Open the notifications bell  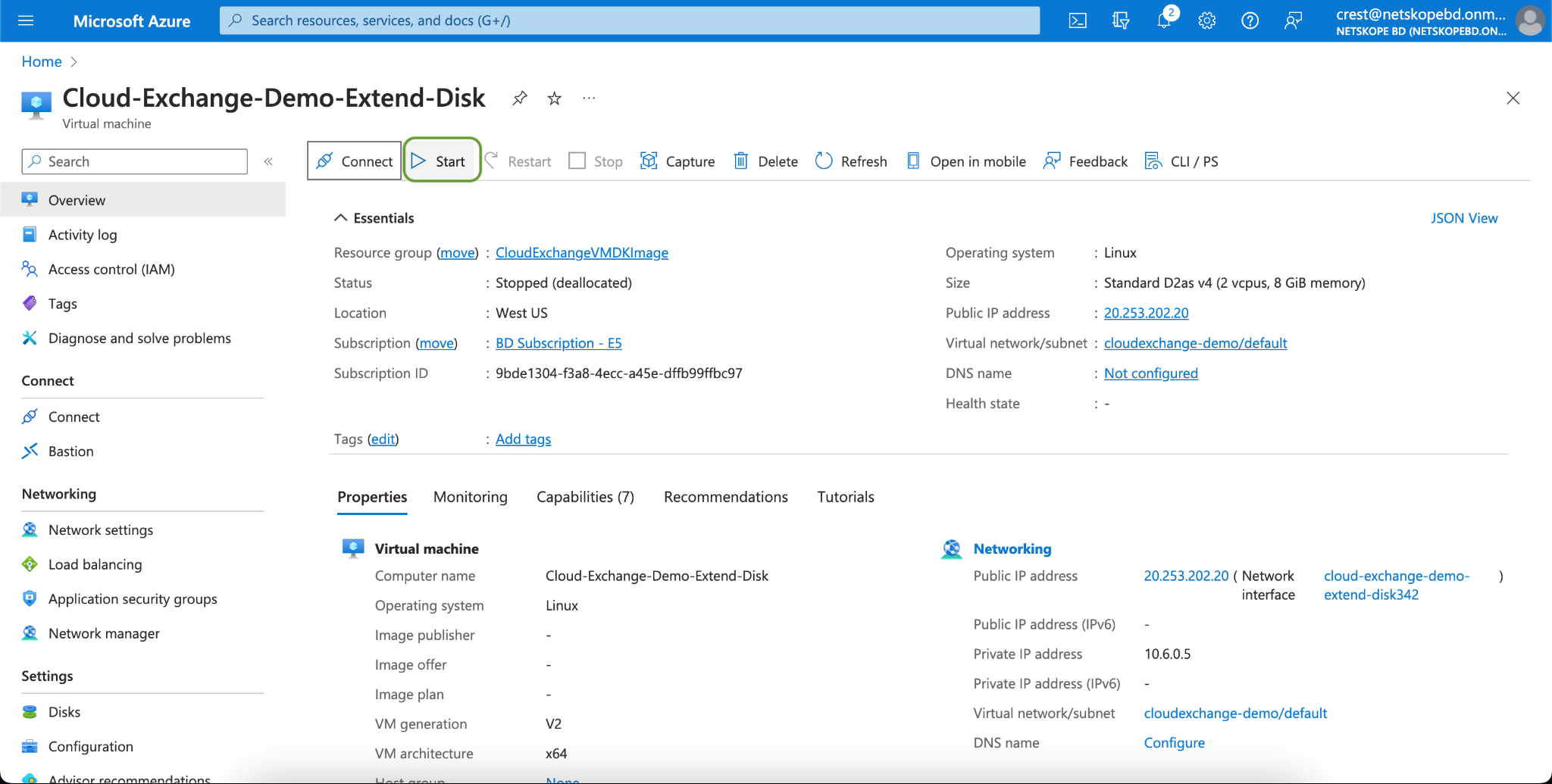tap(1165, 20)
